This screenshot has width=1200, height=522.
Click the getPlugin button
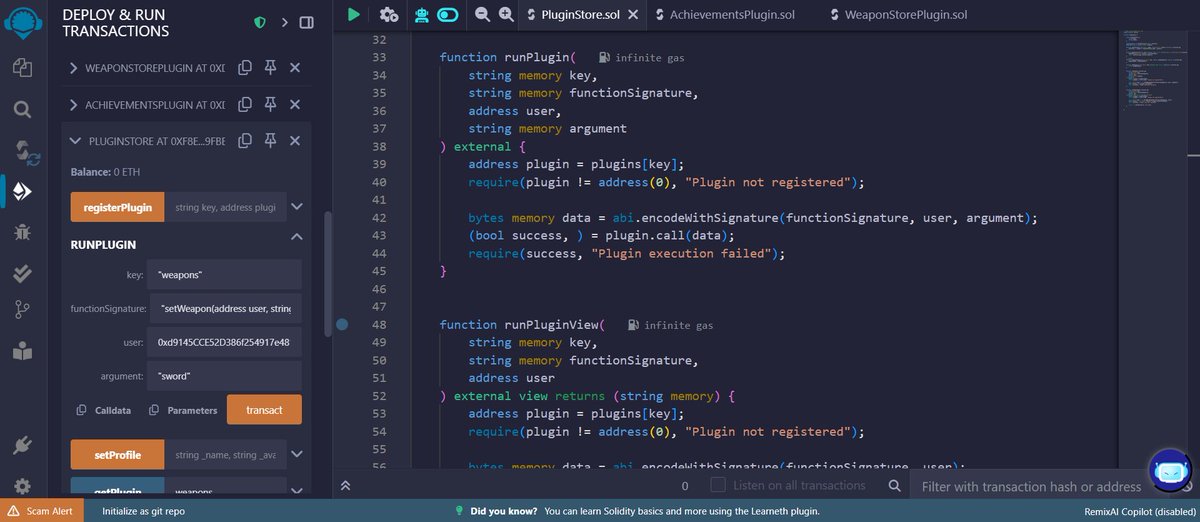coord(116,488)
